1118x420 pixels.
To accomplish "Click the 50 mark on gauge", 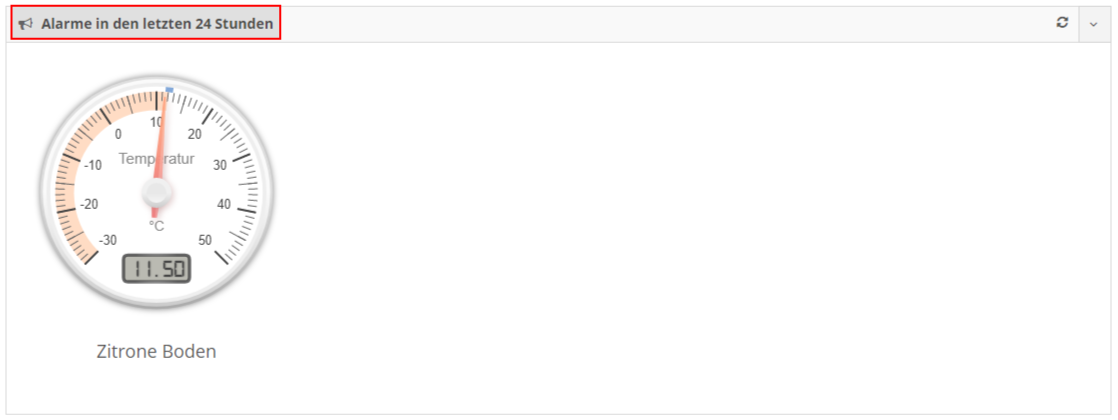I will click(205, 240).
